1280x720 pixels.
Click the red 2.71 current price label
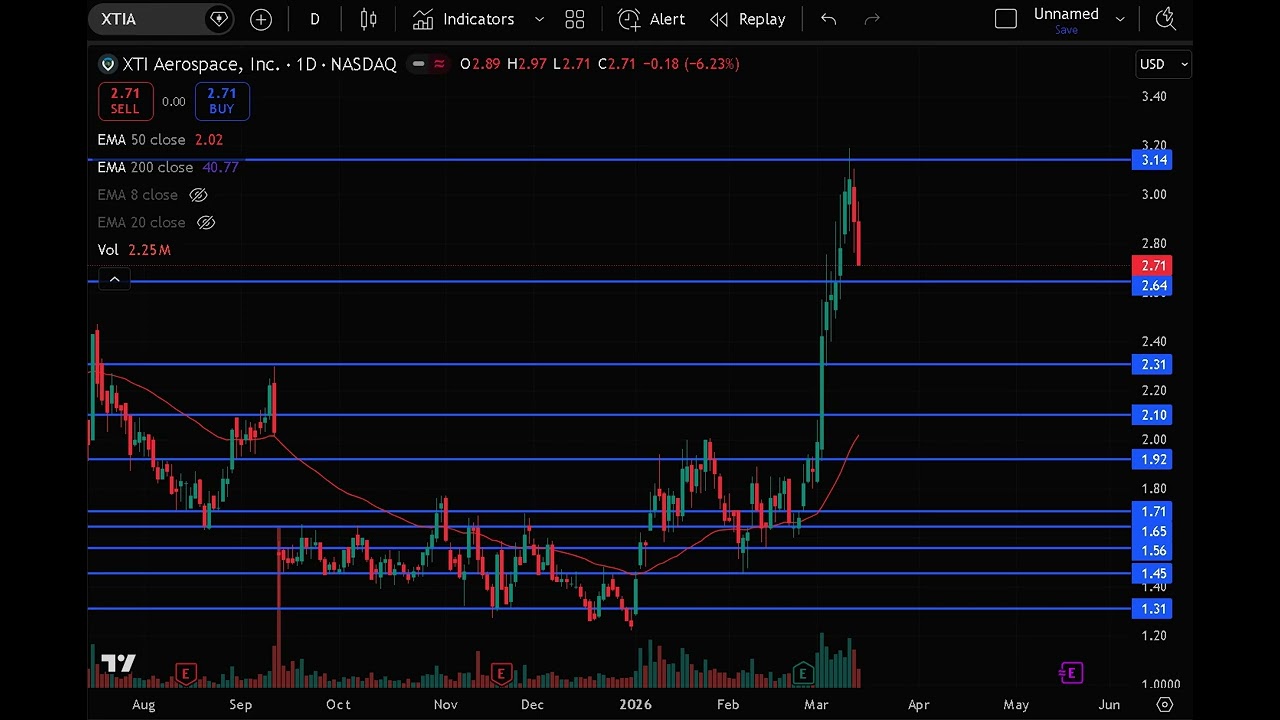click(1154, 266)
